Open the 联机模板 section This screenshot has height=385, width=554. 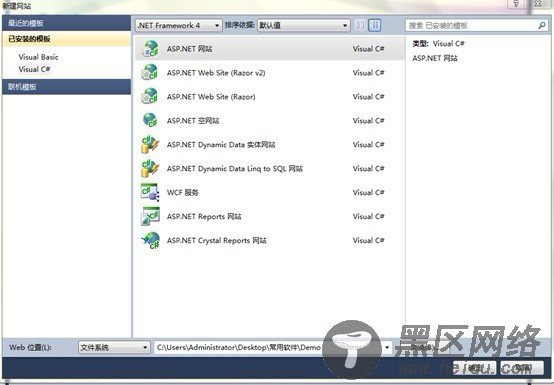66,87
